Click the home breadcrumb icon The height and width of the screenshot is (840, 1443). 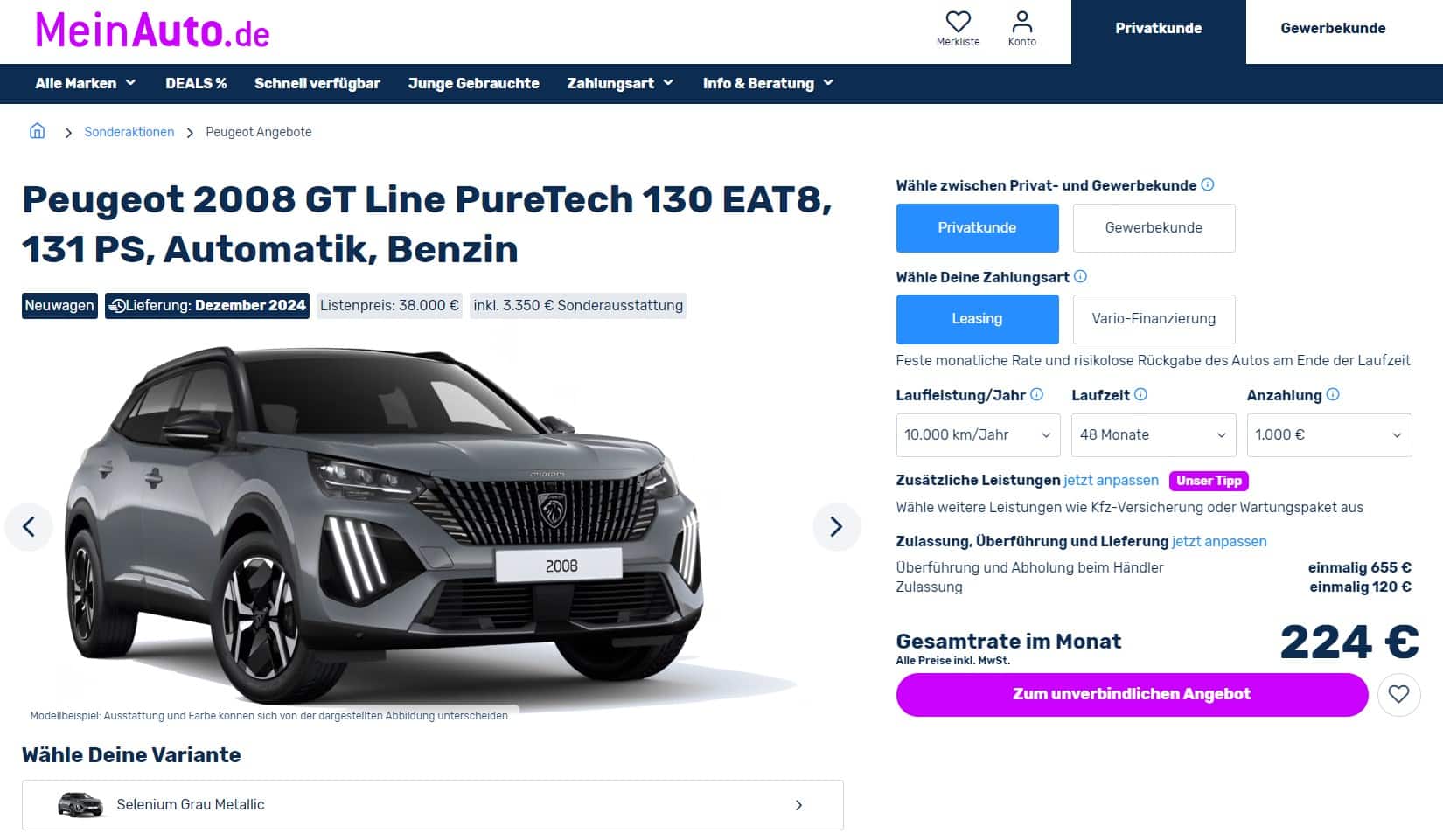pos(37,131)
